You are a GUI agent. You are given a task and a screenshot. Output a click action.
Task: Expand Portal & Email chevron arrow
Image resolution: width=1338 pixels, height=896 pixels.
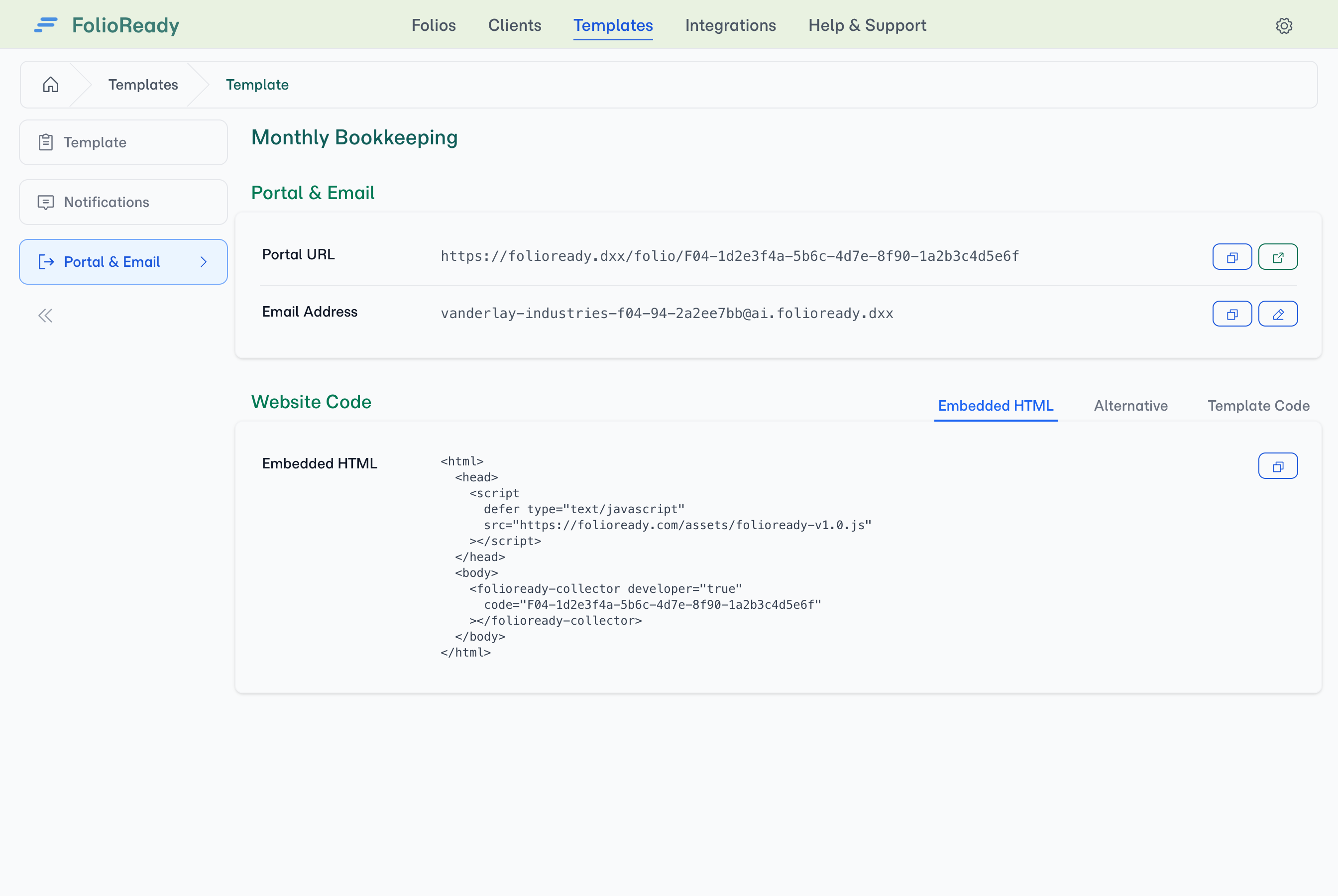[204, 262]
